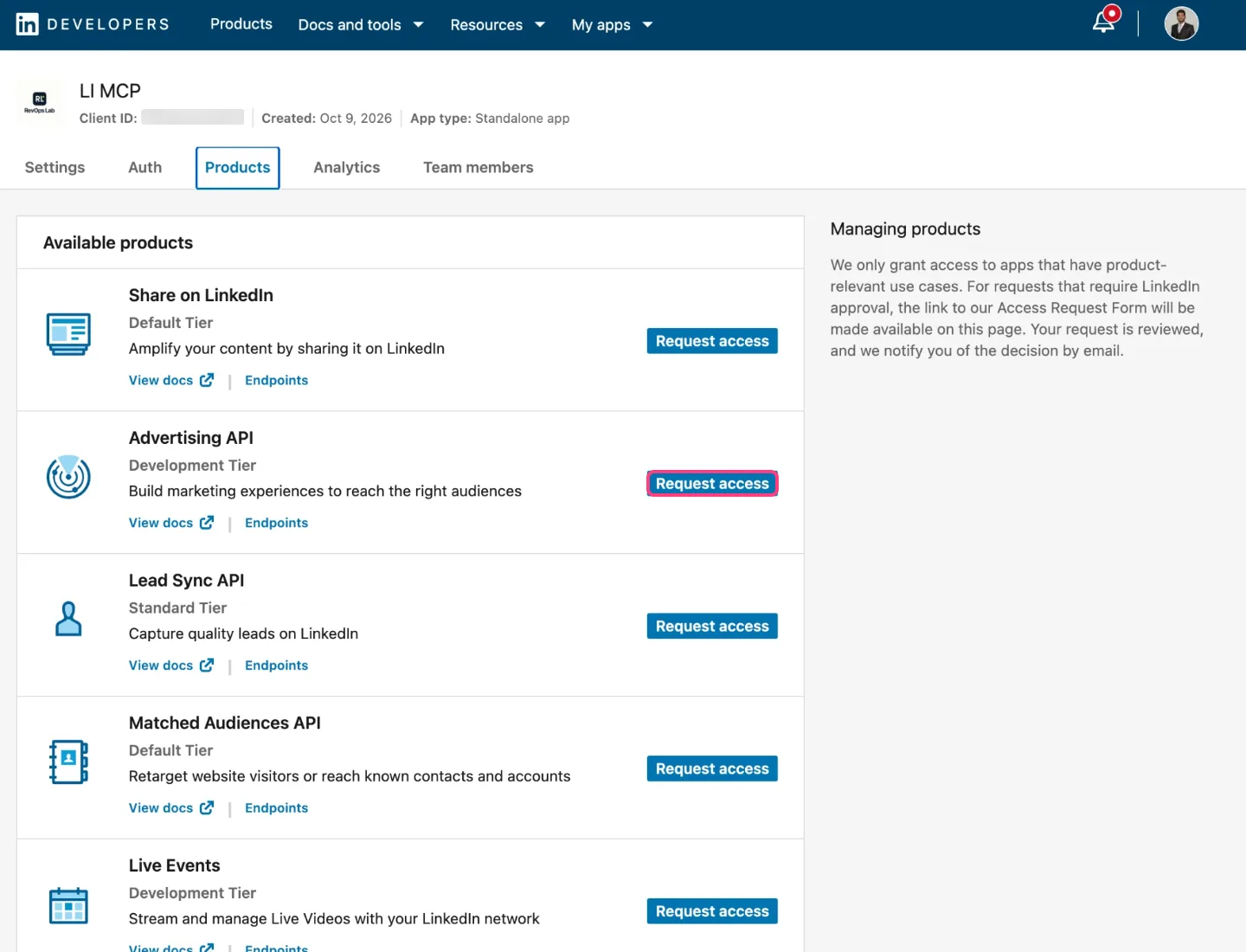The height and width of the screenshot is (952, 1246).
Task: Expand the My apps dropdown
Action: [x=612, y=25]
